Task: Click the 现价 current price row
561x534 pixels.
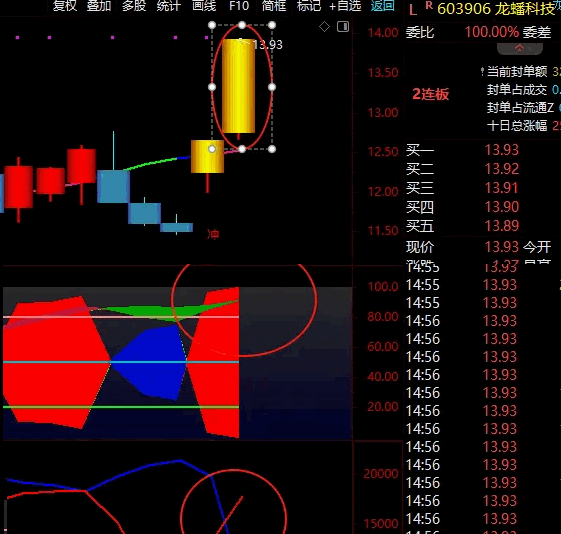Action: point(462,247)
